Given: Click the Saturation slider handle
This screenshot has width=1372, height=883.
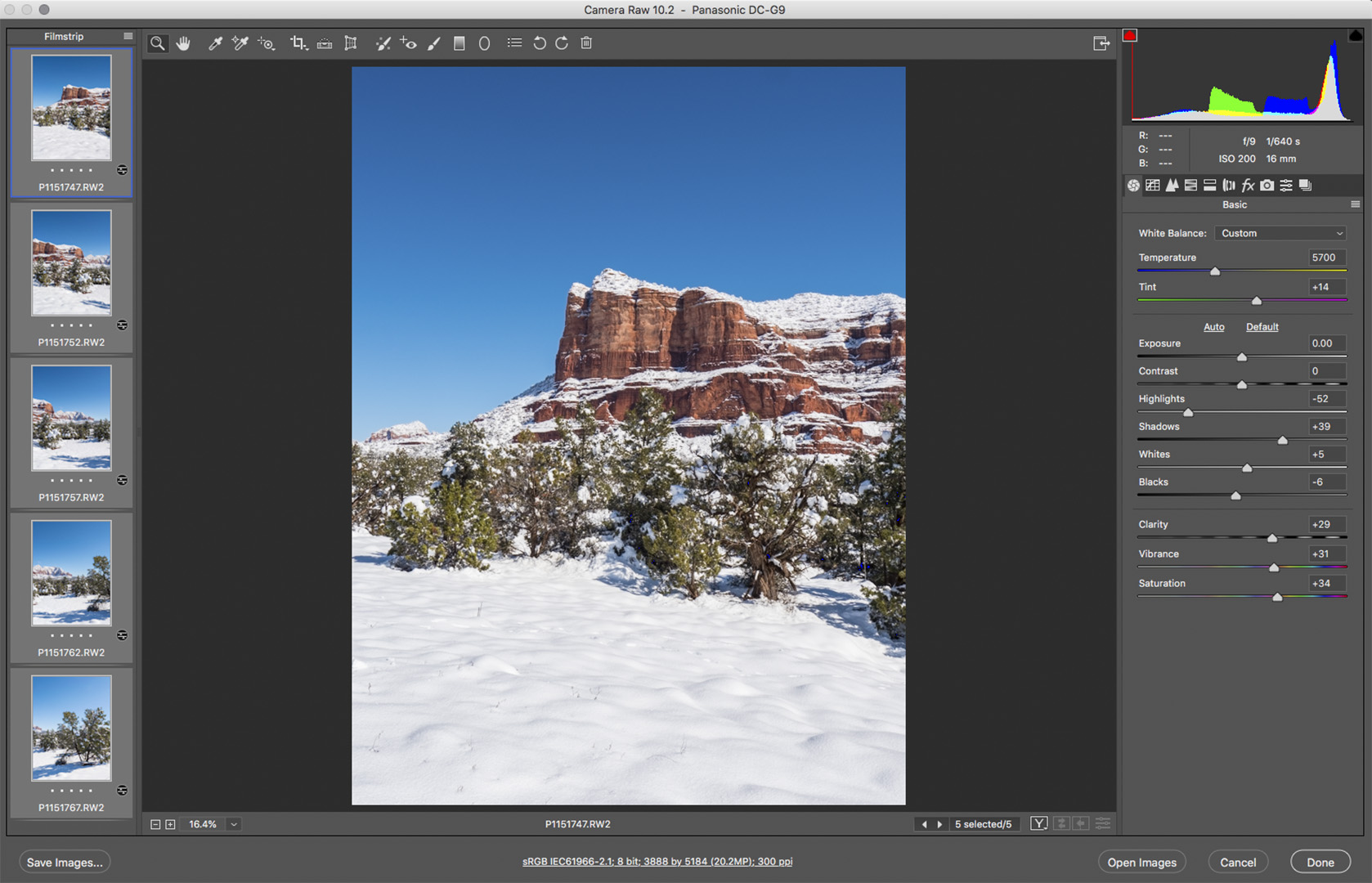Looking at the screenshot, I should [1277, 597].
